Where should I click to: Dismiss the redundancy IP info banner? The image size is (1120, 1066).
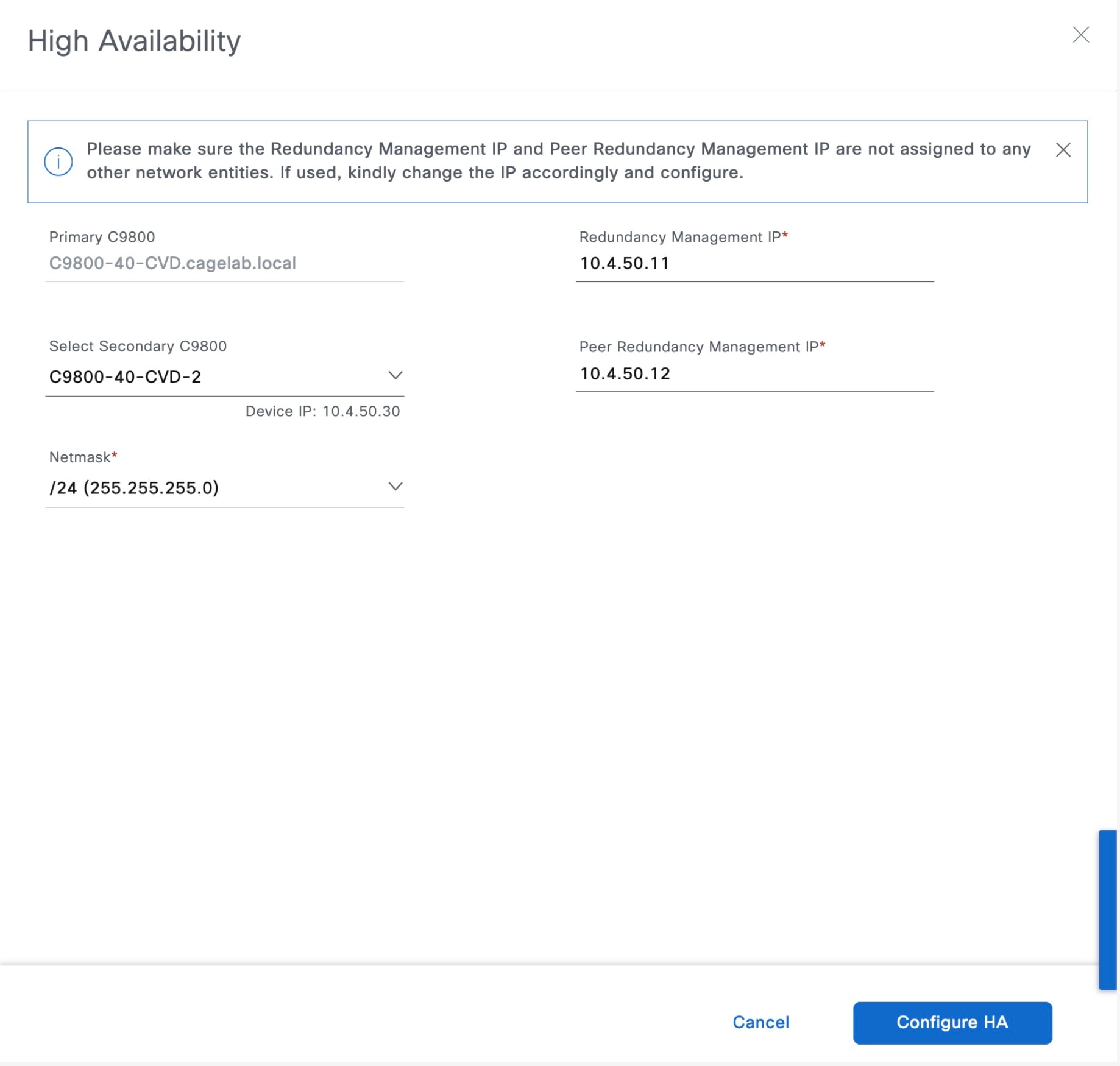coord(1063,150)
